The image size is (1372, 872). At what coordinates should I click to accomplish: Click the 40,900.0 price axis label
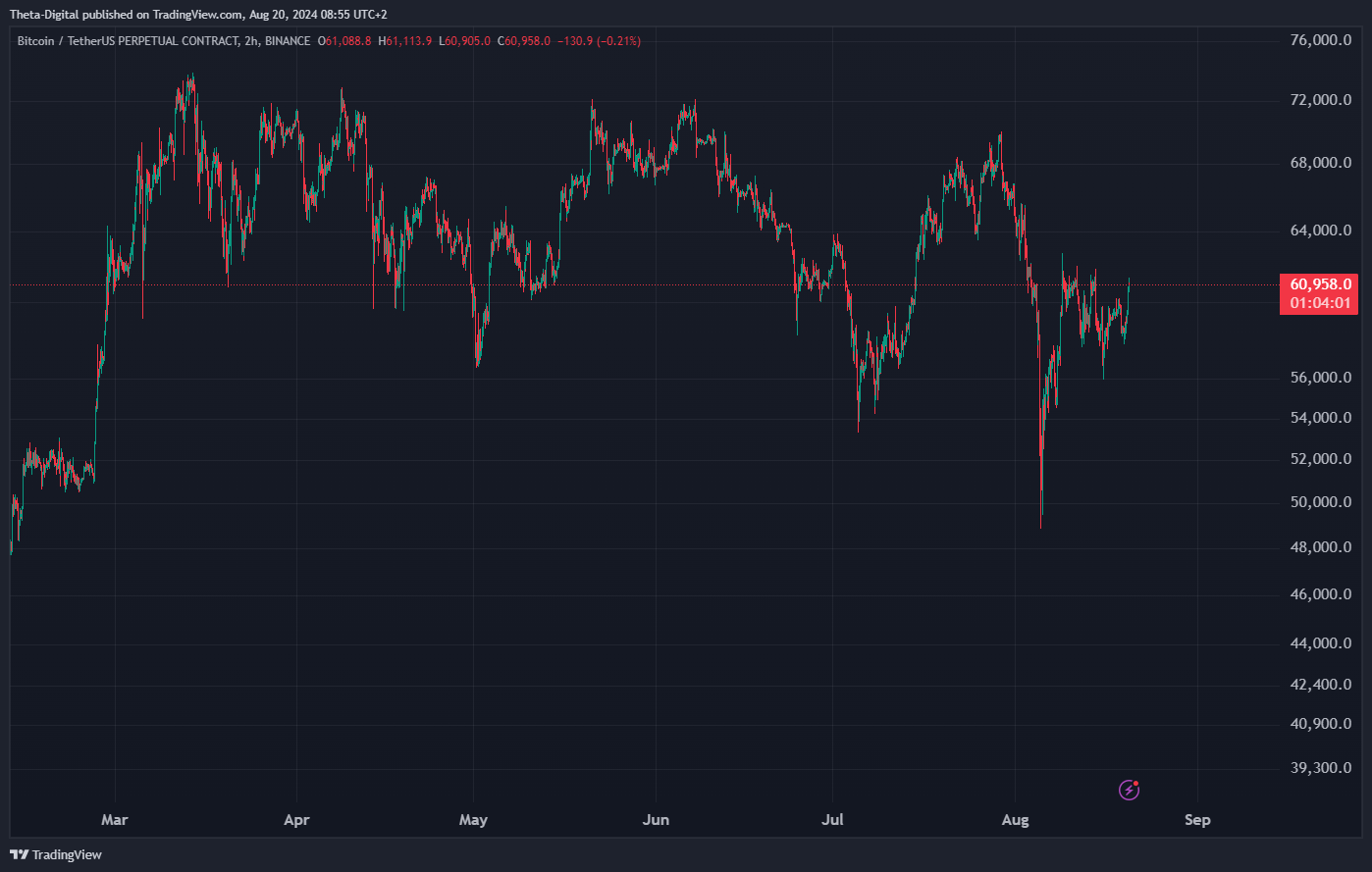coord(1320,724)
